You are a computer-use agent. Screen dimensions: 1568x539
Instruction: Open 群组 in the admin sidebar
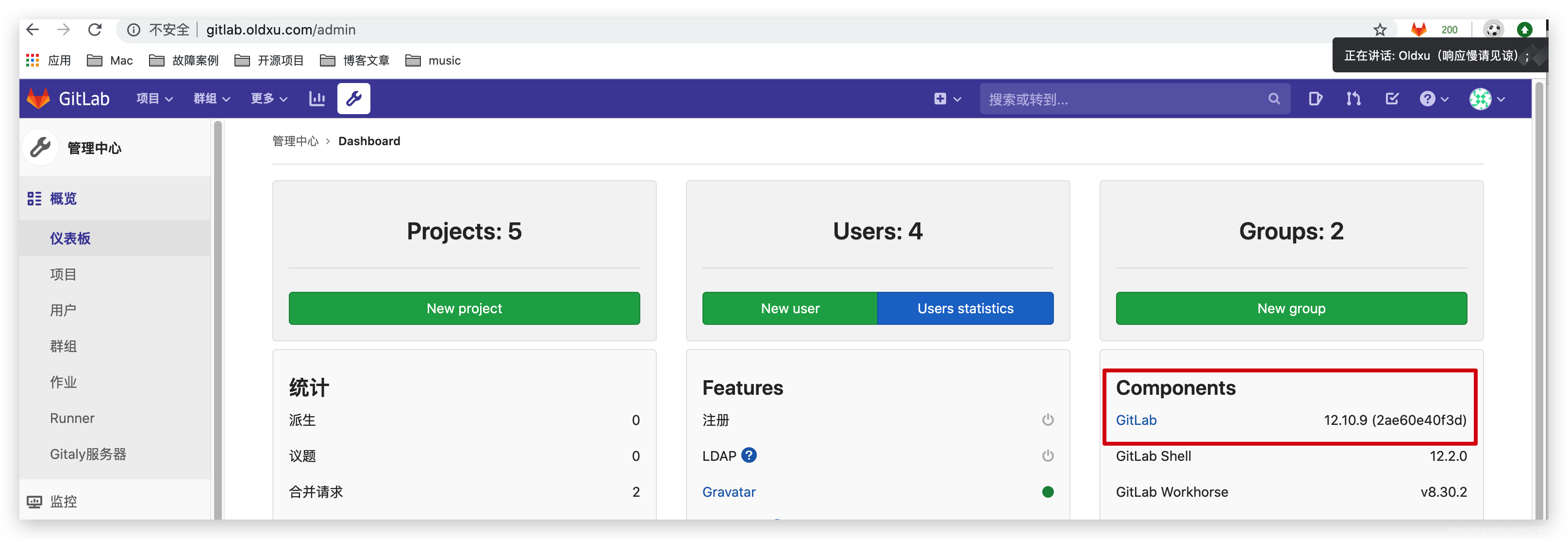pos(63,346)
